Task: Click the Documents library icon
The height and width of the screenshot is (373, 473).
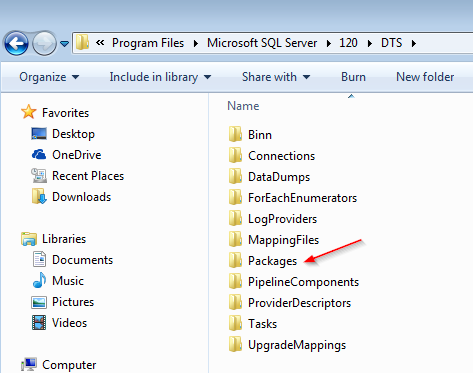Action: tap(39, 259)
